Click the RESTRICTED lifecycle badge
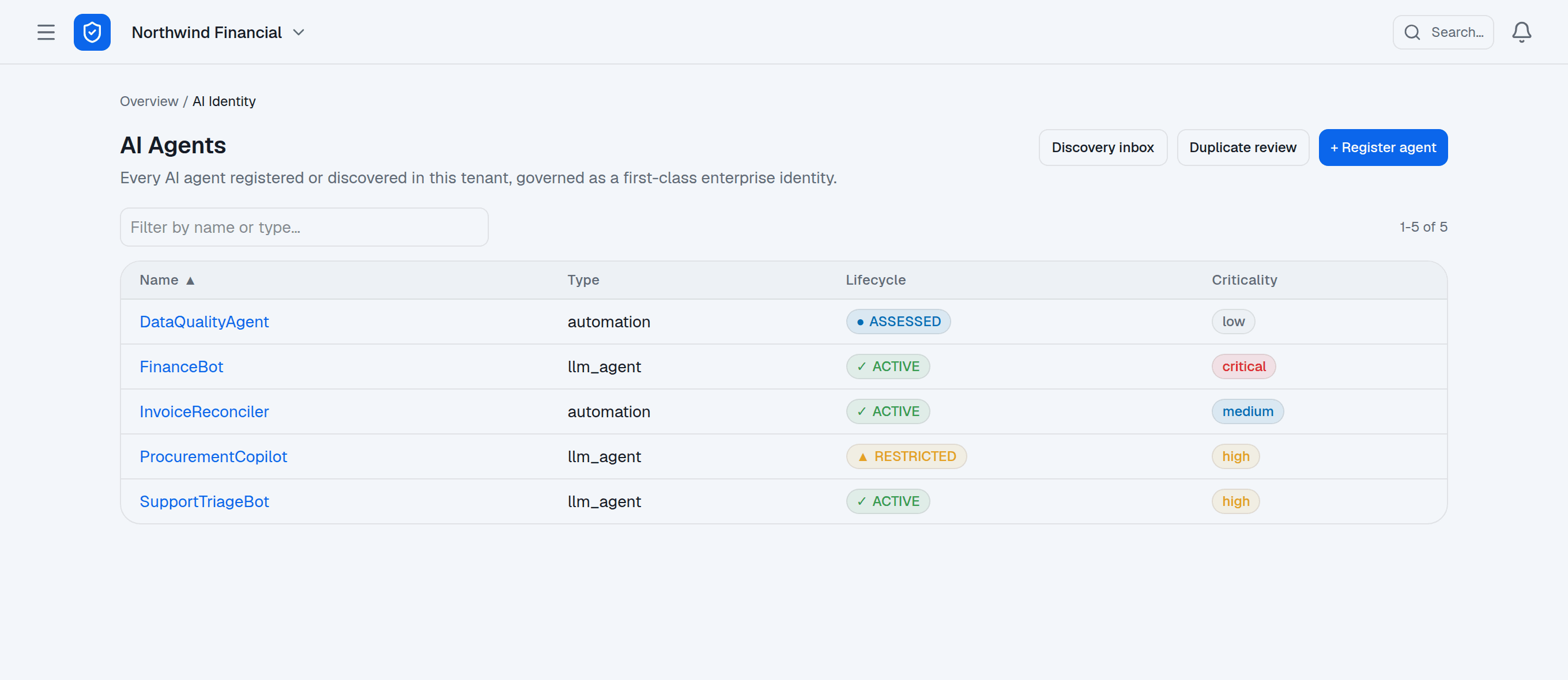The image size is (1568, 680). point(906,457)
